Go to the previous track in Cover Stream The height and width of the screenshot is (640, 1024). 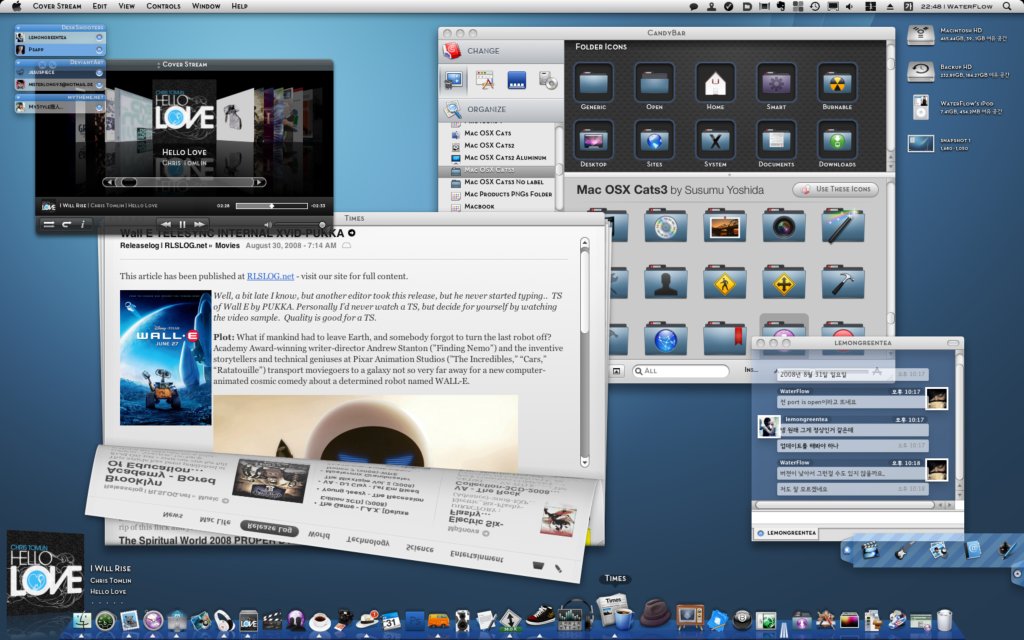[x=166, y=225]
